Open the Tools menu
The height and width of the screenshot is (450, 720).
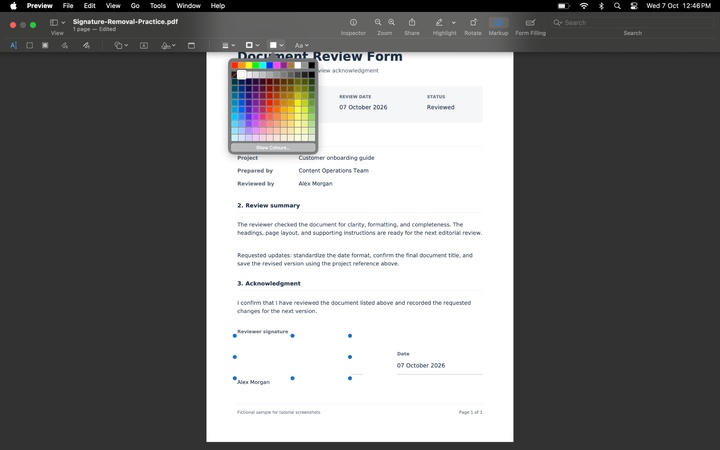(x=158, y=6)
